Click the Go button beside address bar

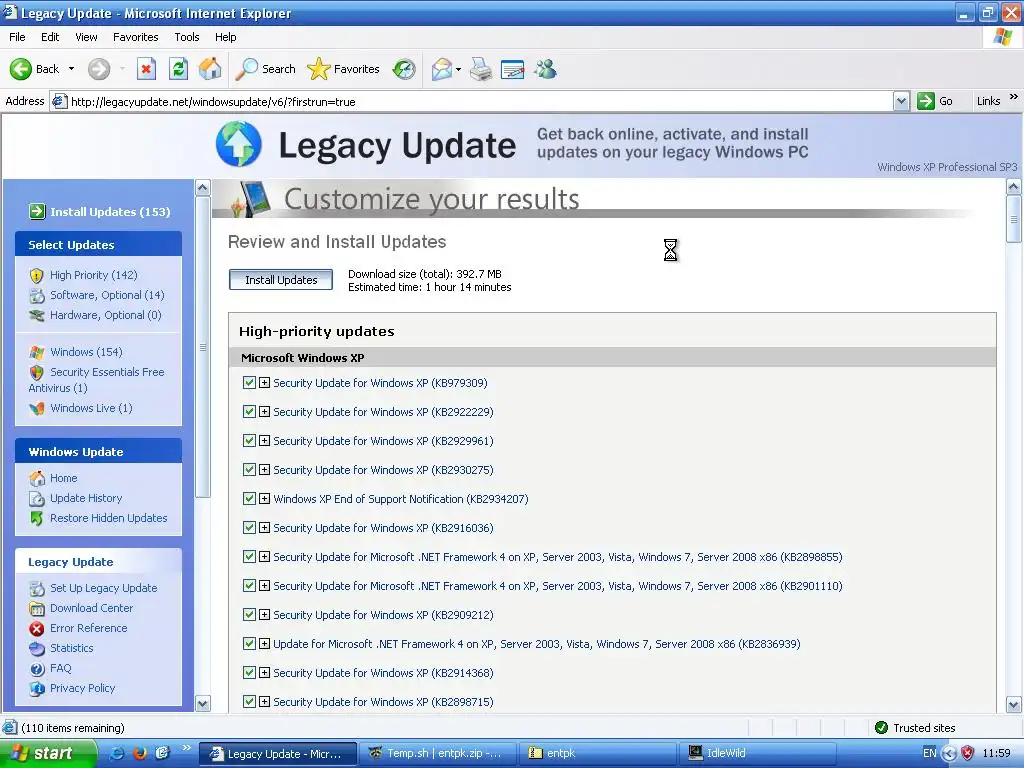pos(935,101)
